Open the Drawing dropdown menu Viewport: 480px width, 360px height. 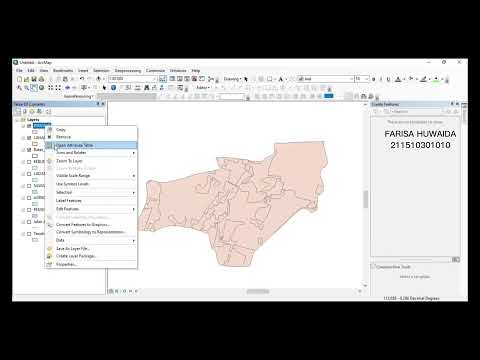click(x=232, y=79)
